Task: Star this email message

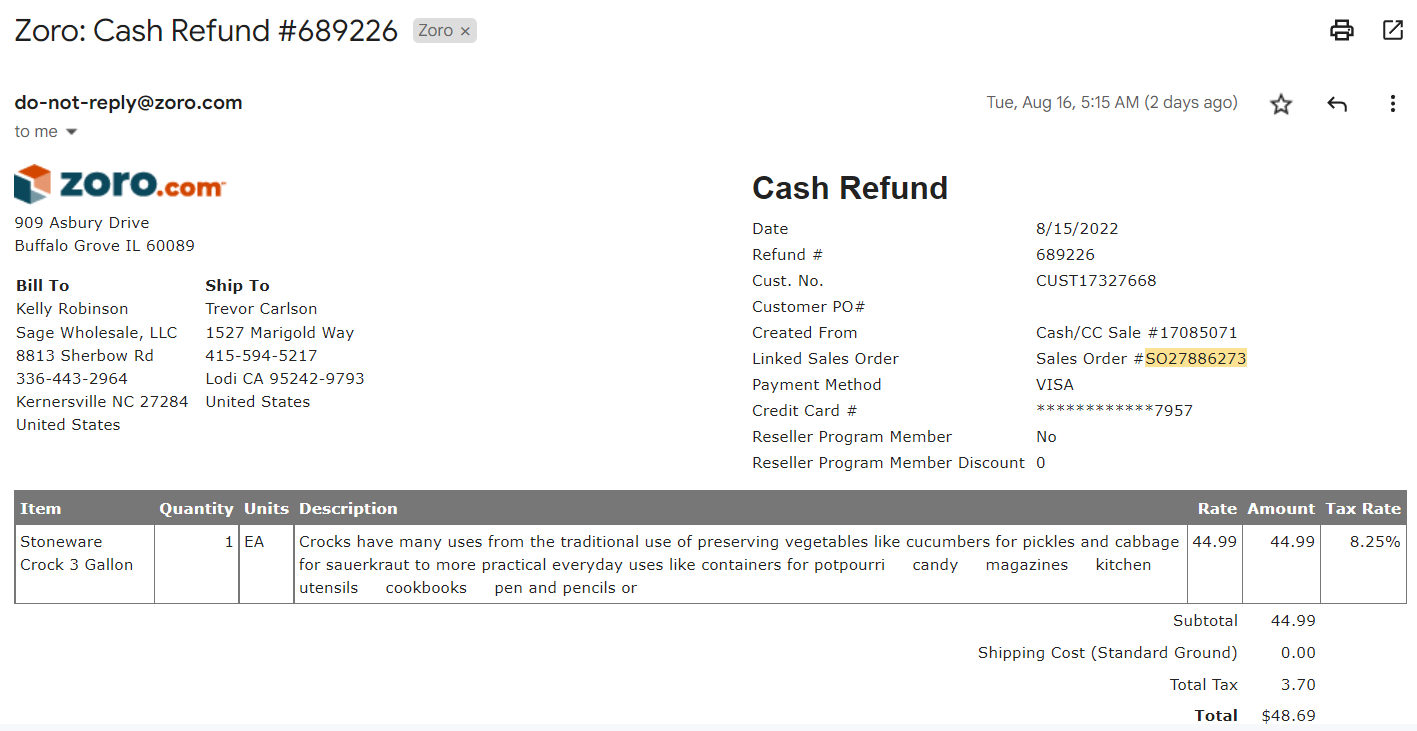Action: pos(1281,104)
